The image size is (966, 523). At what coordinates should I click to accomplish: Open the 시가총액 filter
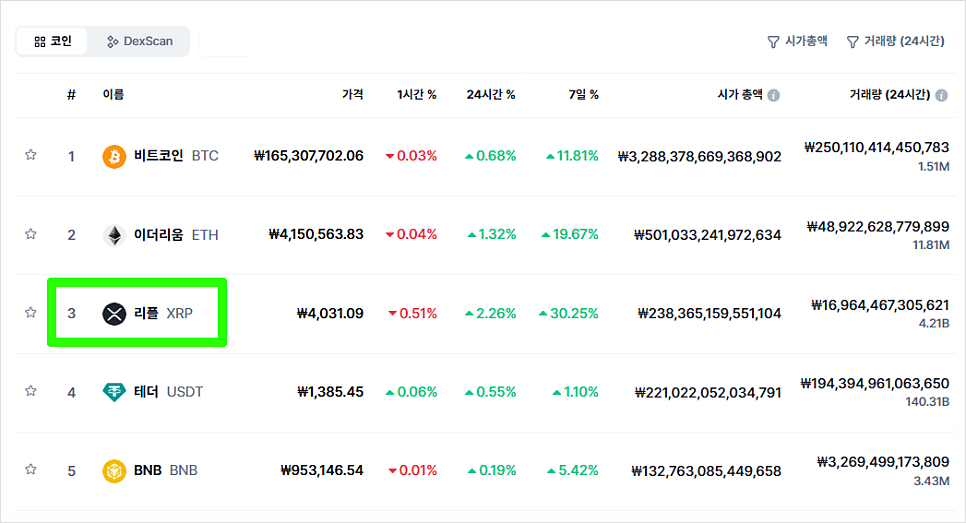797,41
